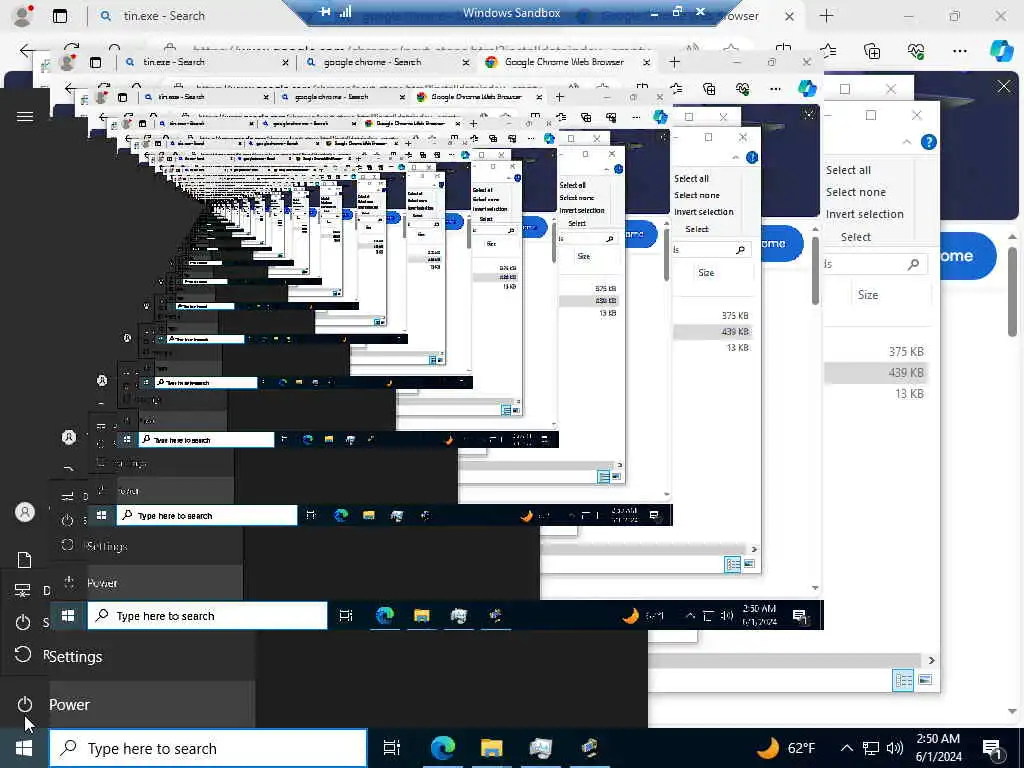Switch to third-level 'Google Chrome Web Browser' tab
Screen dimensions: 1024x768
tap(476, 97)
